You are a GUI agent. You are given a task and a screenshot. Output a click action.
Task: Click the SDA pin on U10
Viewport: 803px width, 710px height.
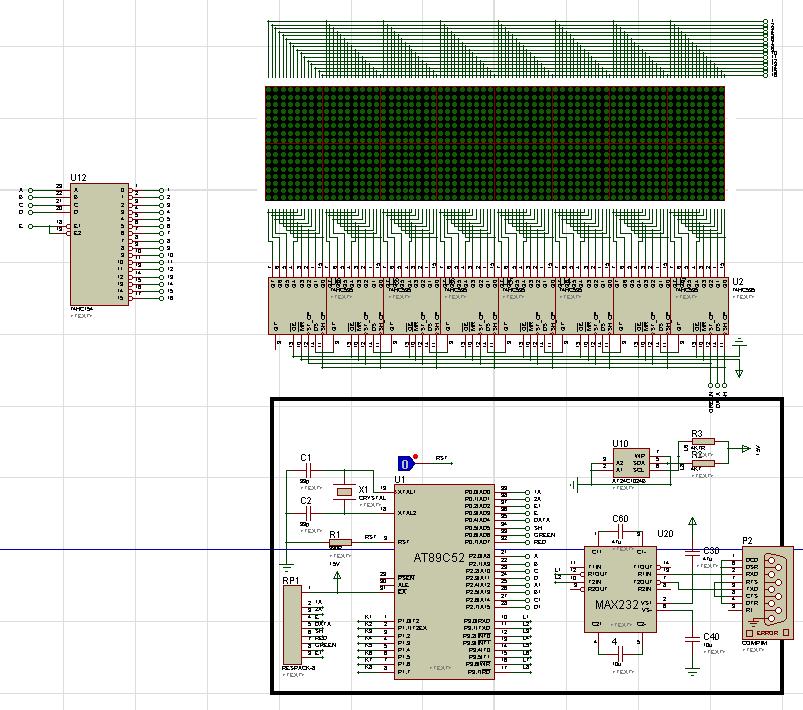(x=639, y=463)
